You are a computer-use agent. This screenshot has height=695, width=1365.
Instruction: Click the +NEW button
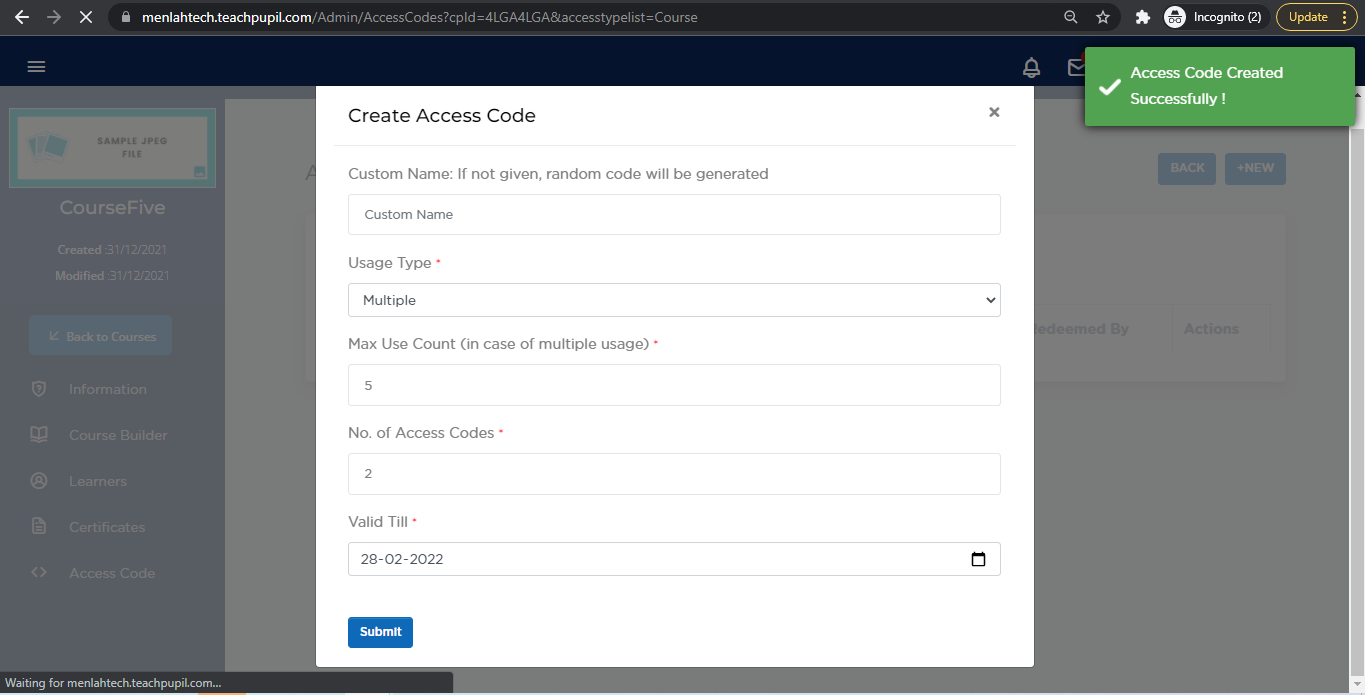coord(1255,168)
